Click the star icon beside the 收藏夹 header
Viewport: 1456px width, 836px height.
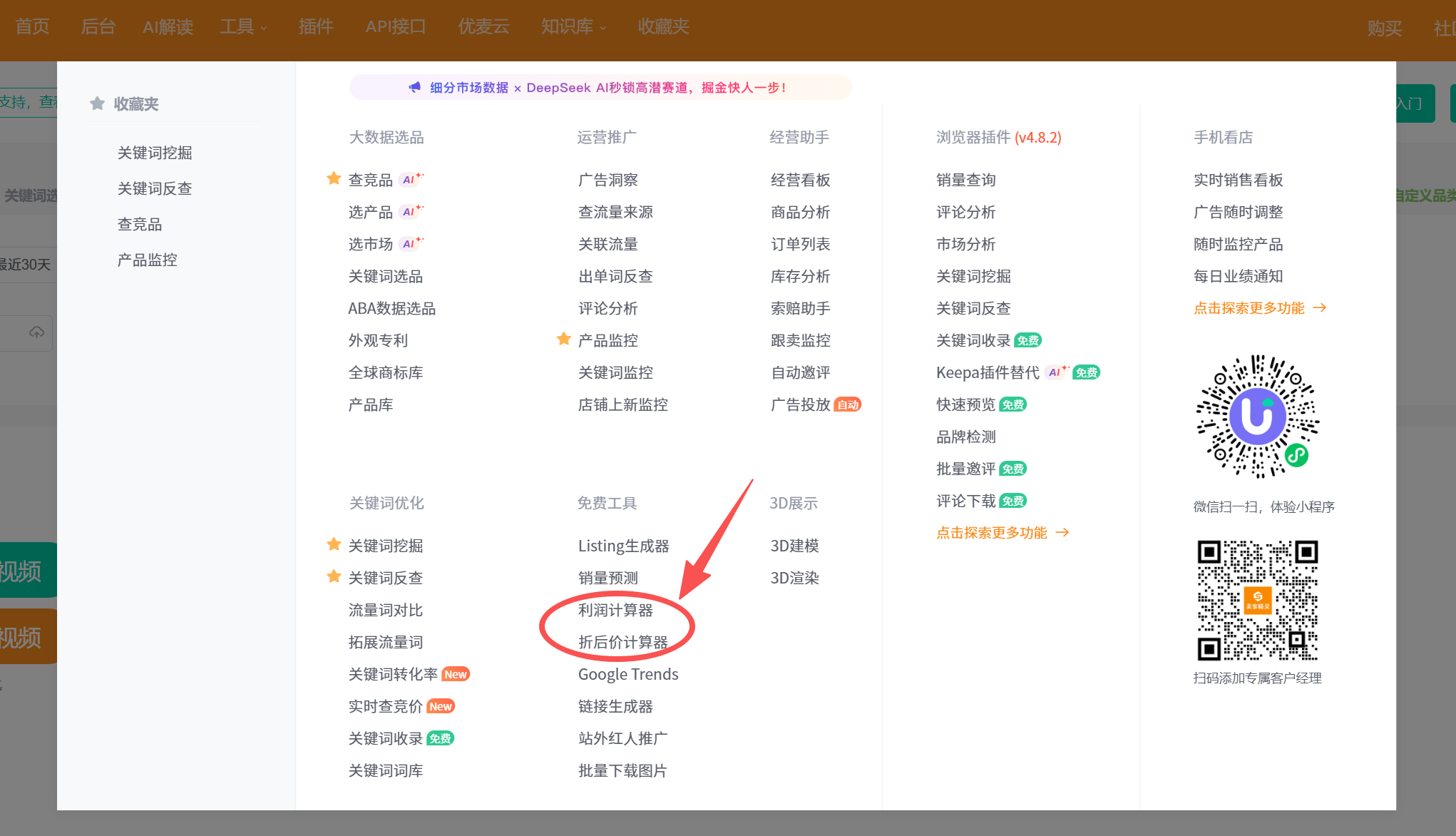click(x=97, y=103)
